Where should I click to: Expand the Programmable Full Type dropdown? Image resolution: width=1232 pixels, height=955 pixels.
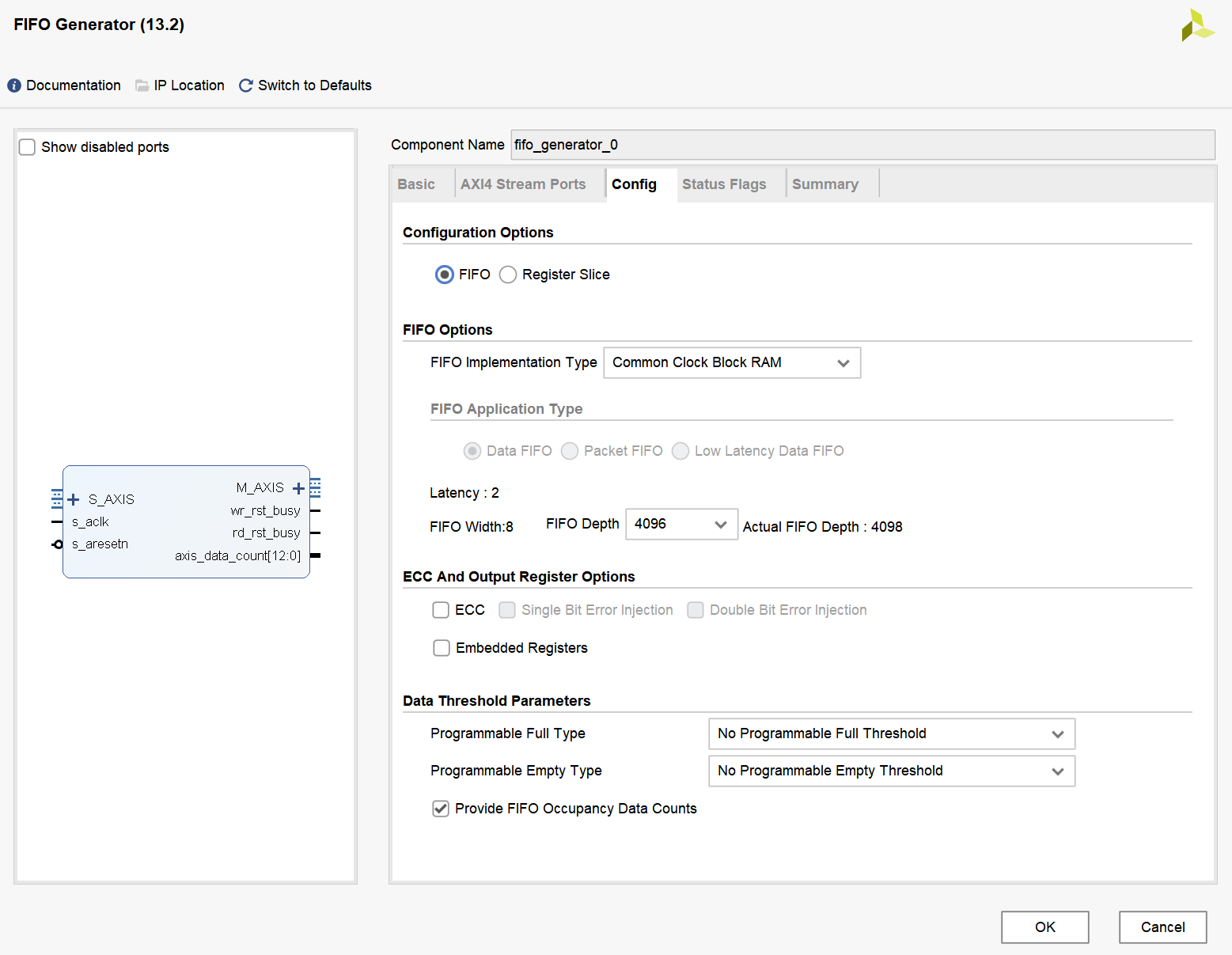(891, 734)
